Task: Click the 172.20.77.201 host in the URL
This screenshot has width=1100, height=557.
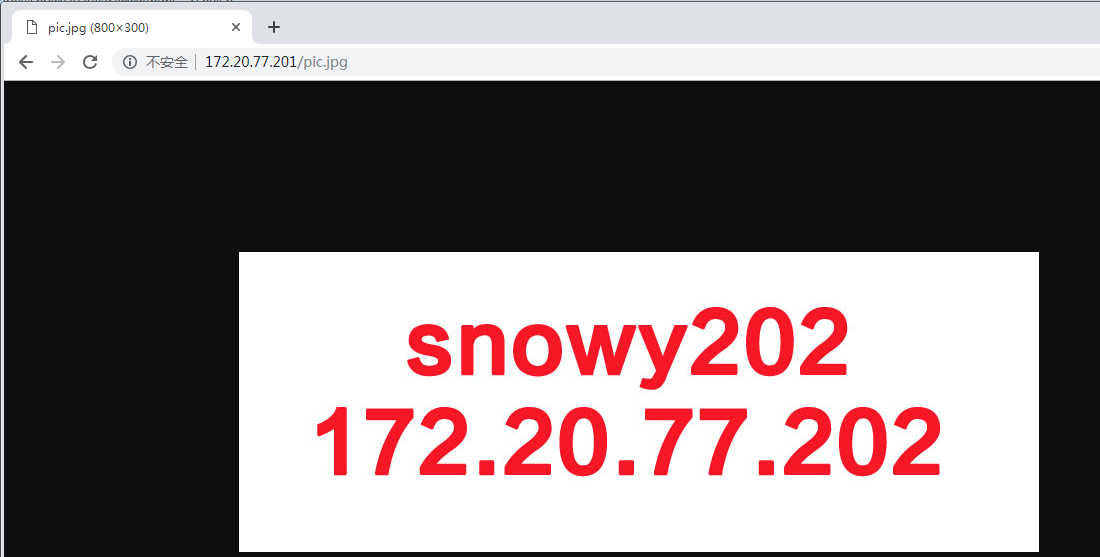Action: pyautogui.click(x=250, y=62)
